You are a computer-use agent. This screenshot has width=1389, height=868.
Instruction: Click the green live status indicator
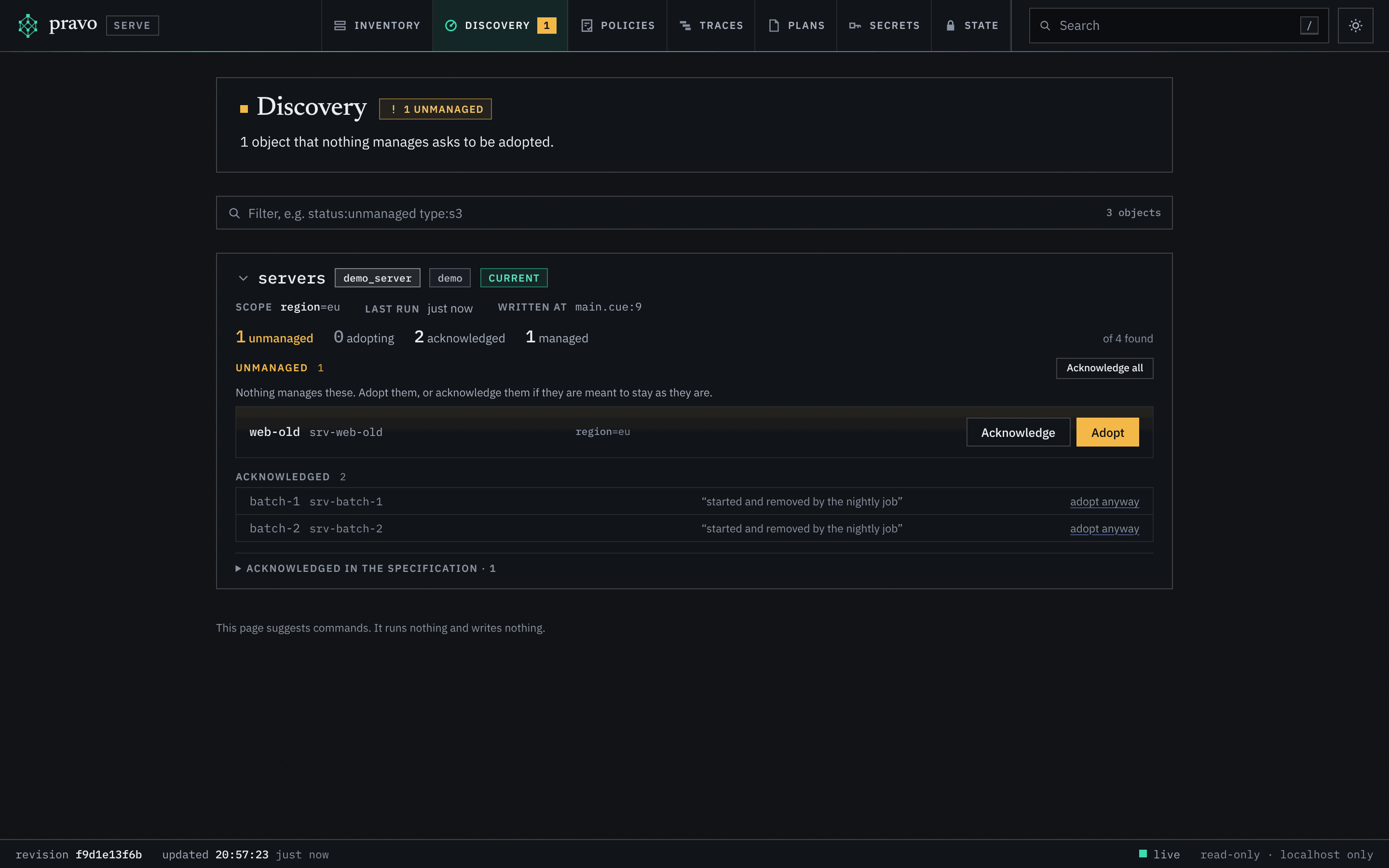click(x=1143, y=854)
